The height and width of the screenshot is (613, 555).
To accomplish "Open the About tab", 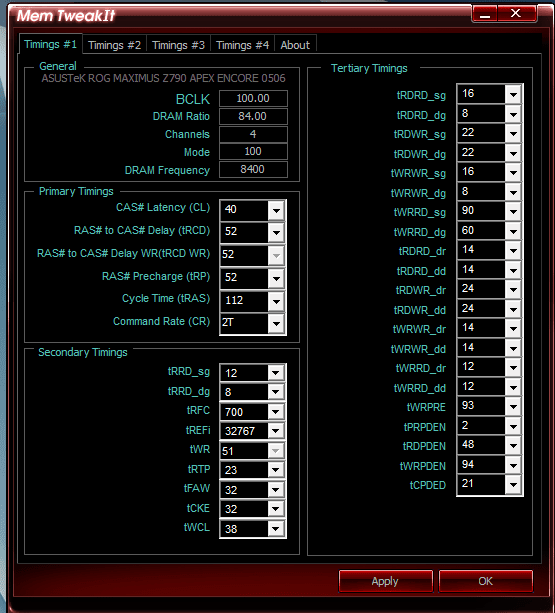I will coord(295,45).
